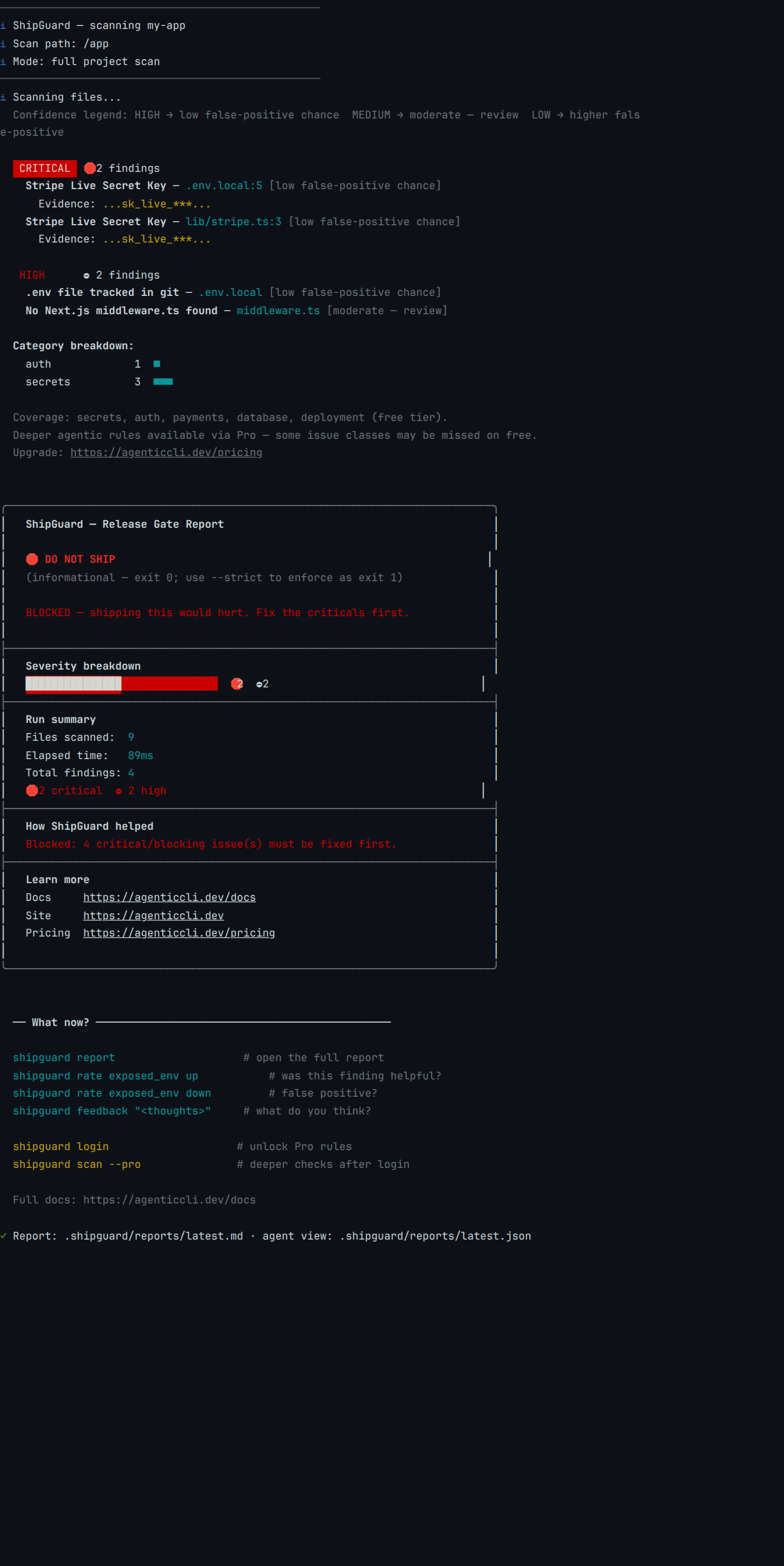Viewport: 784px width, 1566px height.
Task: Click the red circle icon before '2 critical'
Action: coord(32,790)
